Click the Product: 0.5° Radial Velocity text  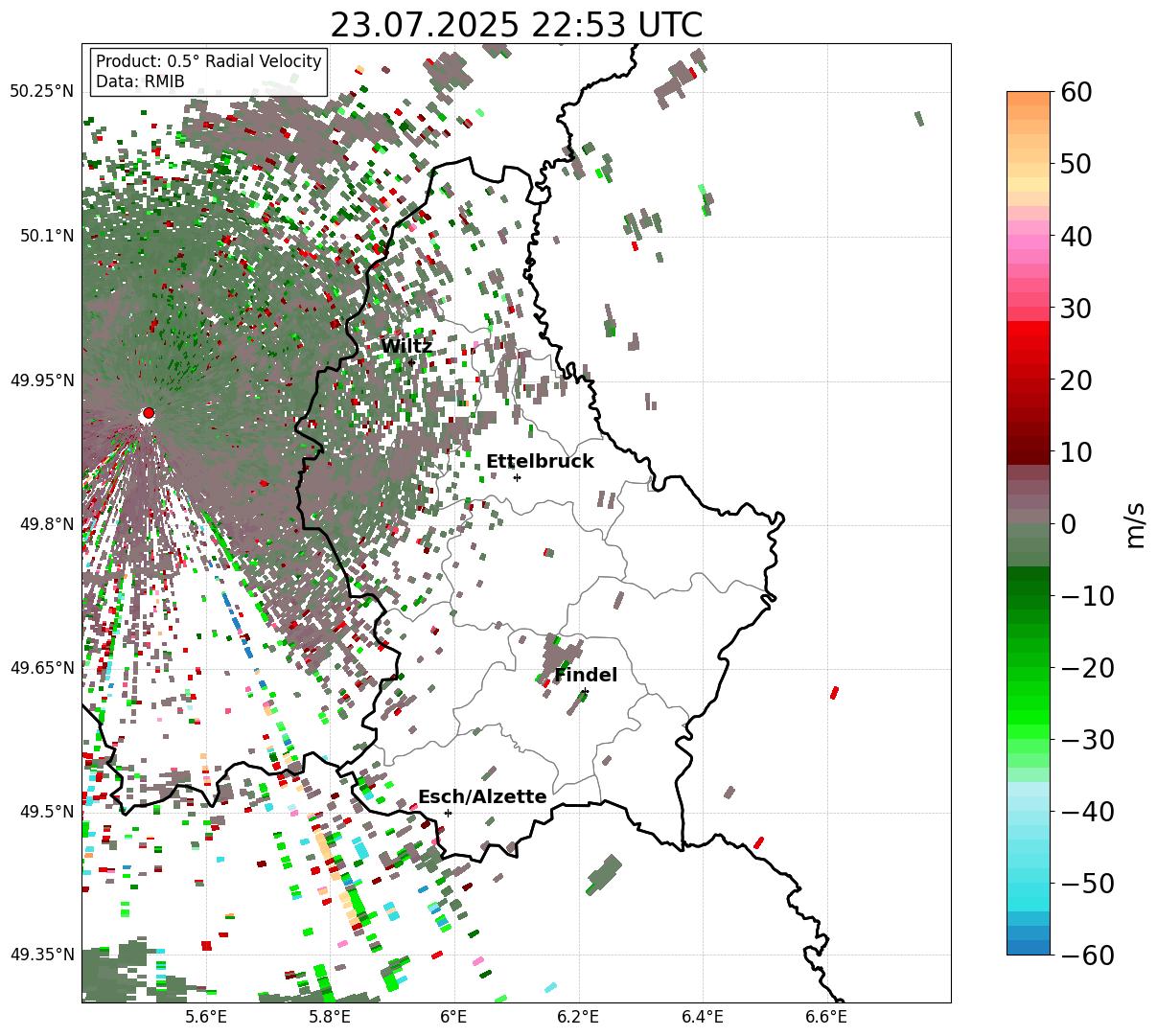tap(209, 61)
